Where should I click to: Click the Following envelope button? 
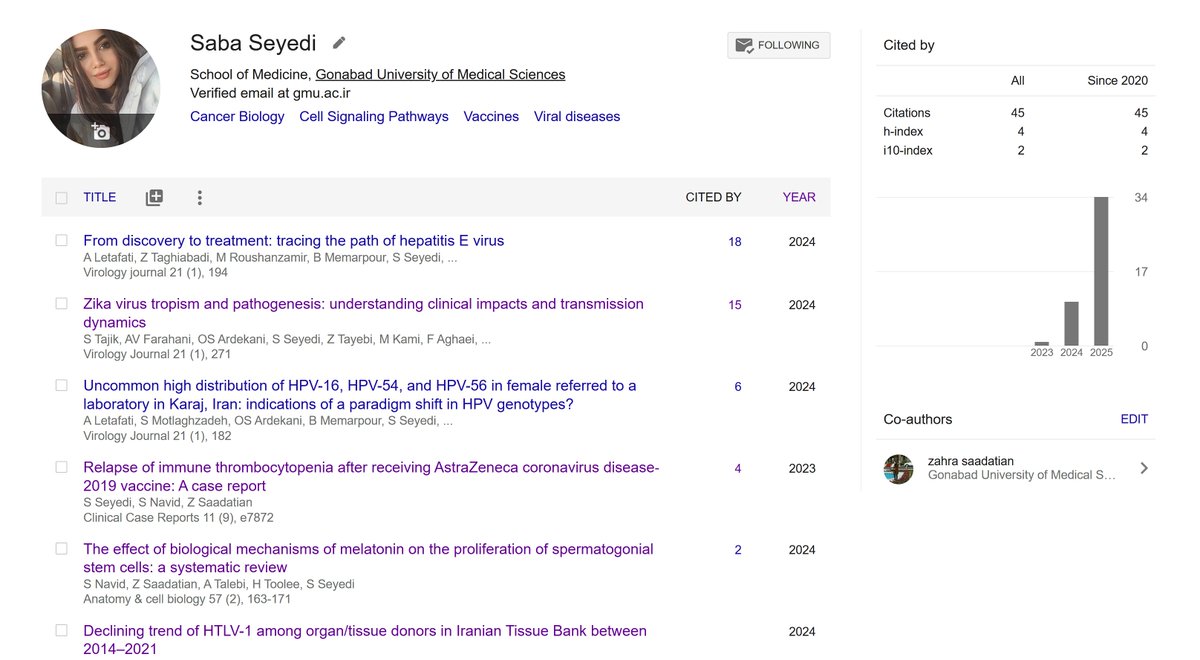point(778,45)
